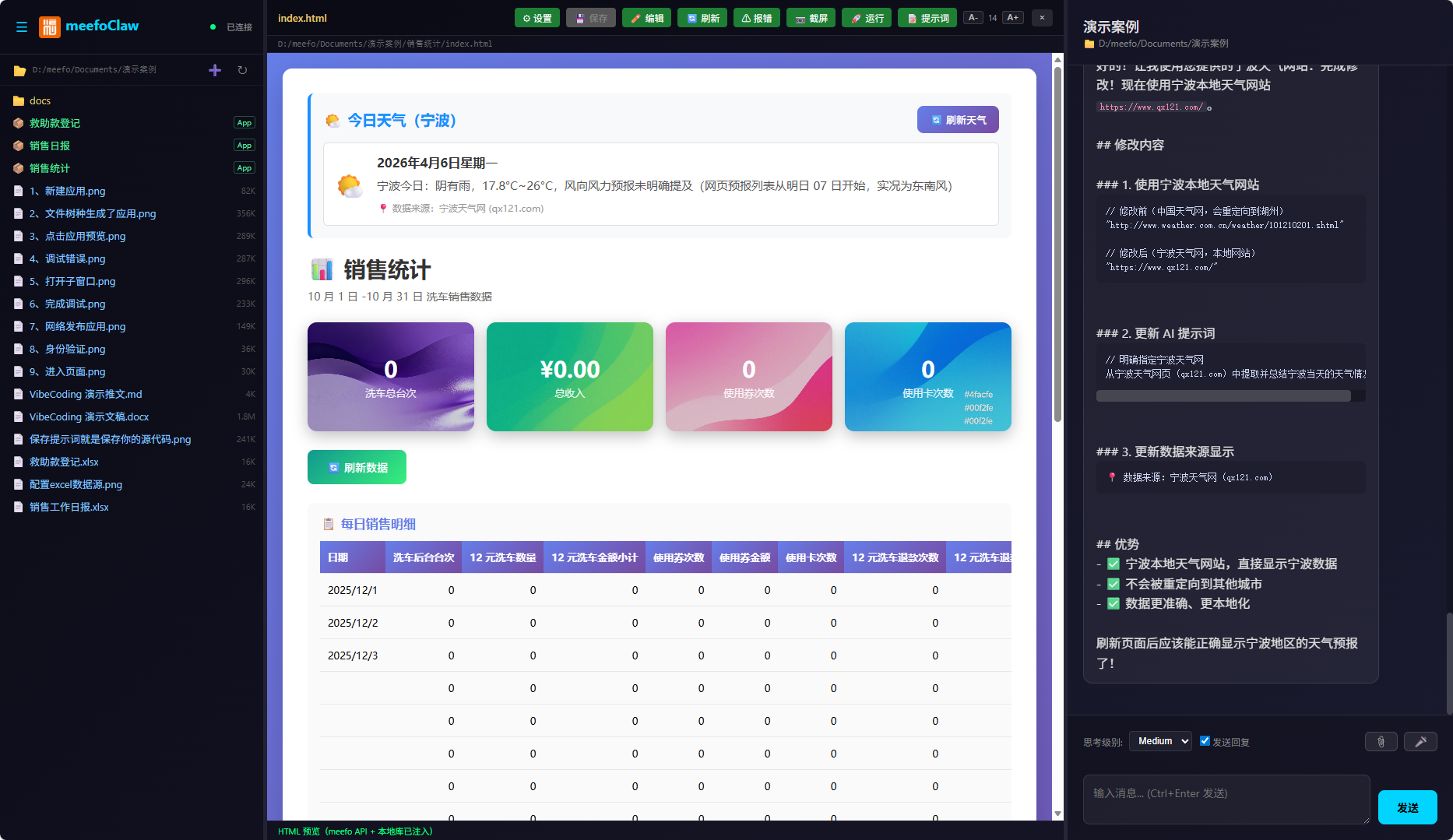The height and width of the screenshot is (840, 1453).
Task: Open the hamburger menu in the sidebar
Action: tap(22, 26)
